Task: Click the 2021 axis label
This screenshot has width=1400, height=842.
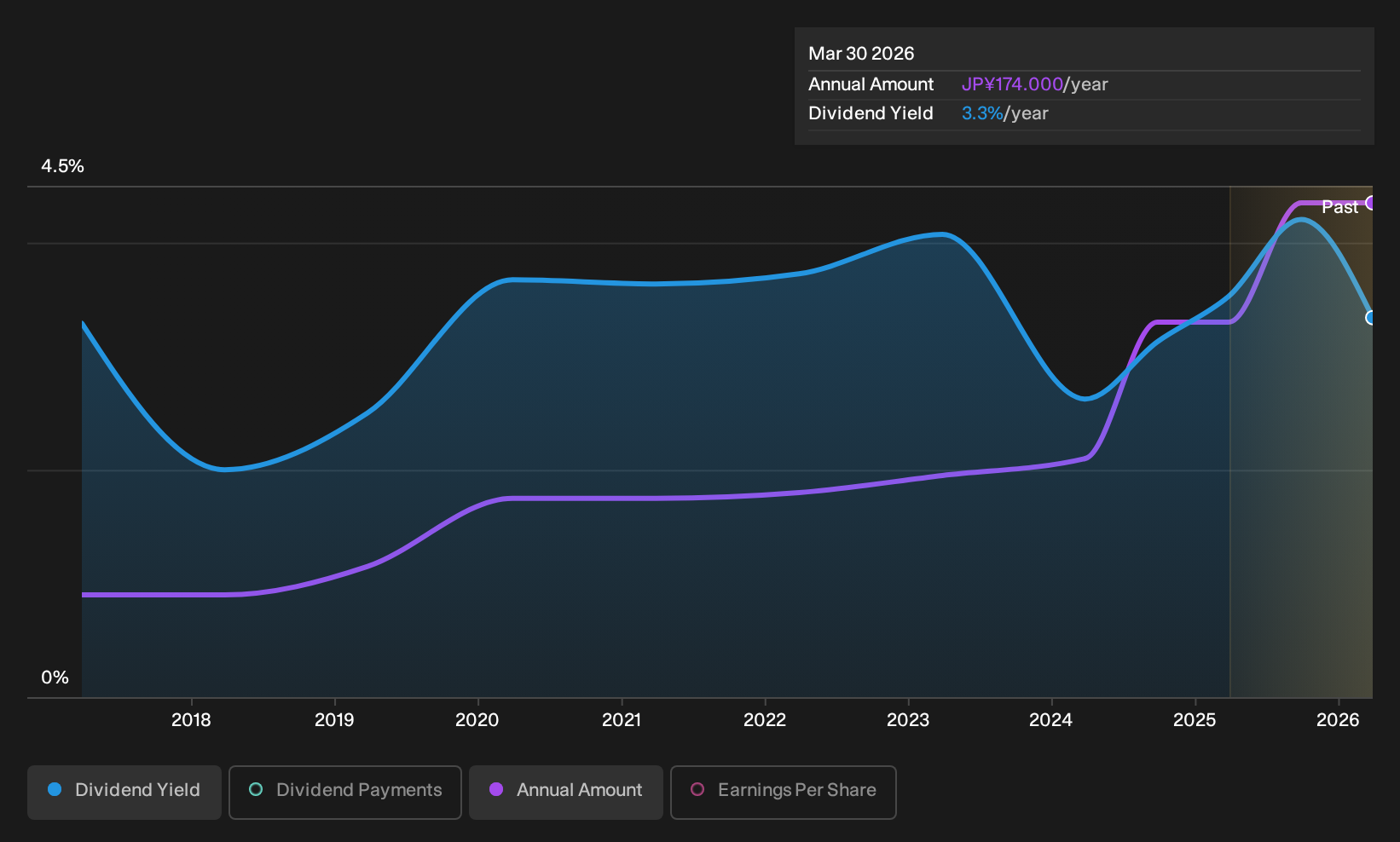Action: (x=622, y=720)
